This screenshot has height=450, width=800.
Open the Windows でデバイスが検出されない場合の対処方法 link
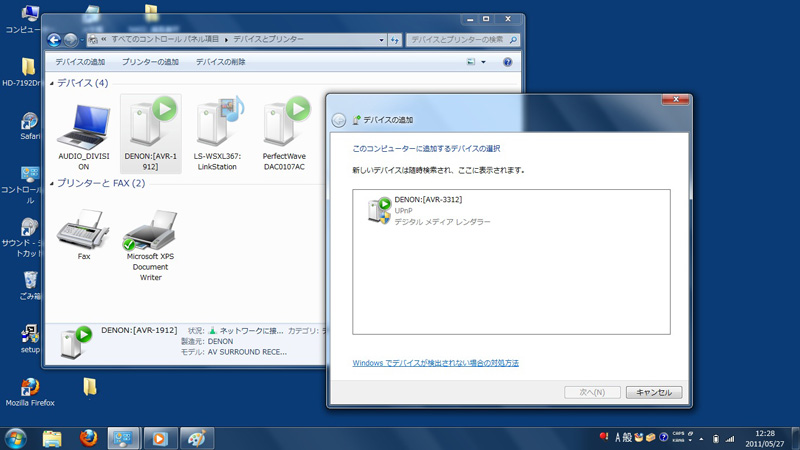[436, 363]
